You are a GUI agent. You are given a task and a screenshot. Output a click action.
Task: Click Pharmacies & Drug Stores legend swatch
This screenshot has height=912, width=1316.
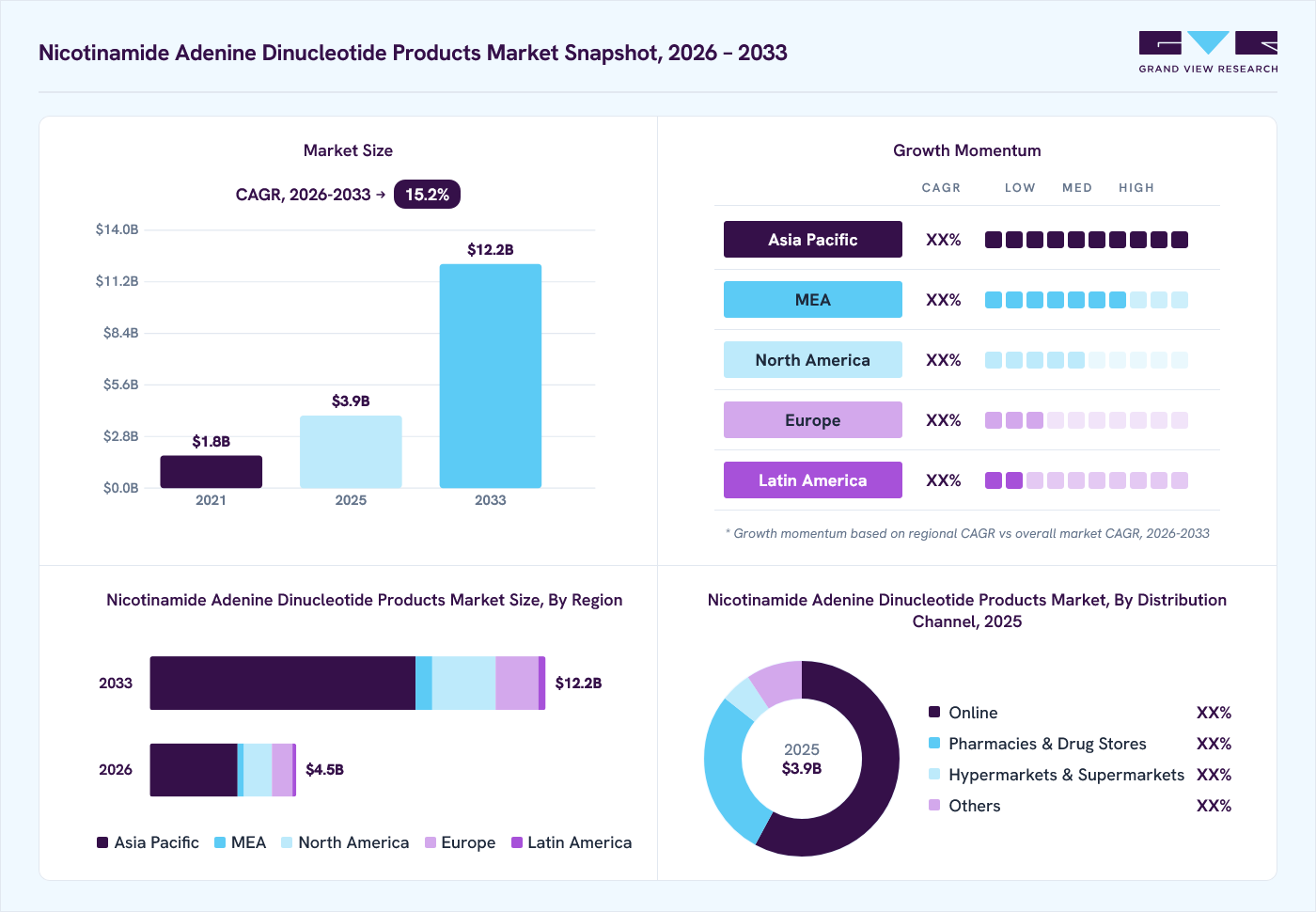tap(934, 743)
